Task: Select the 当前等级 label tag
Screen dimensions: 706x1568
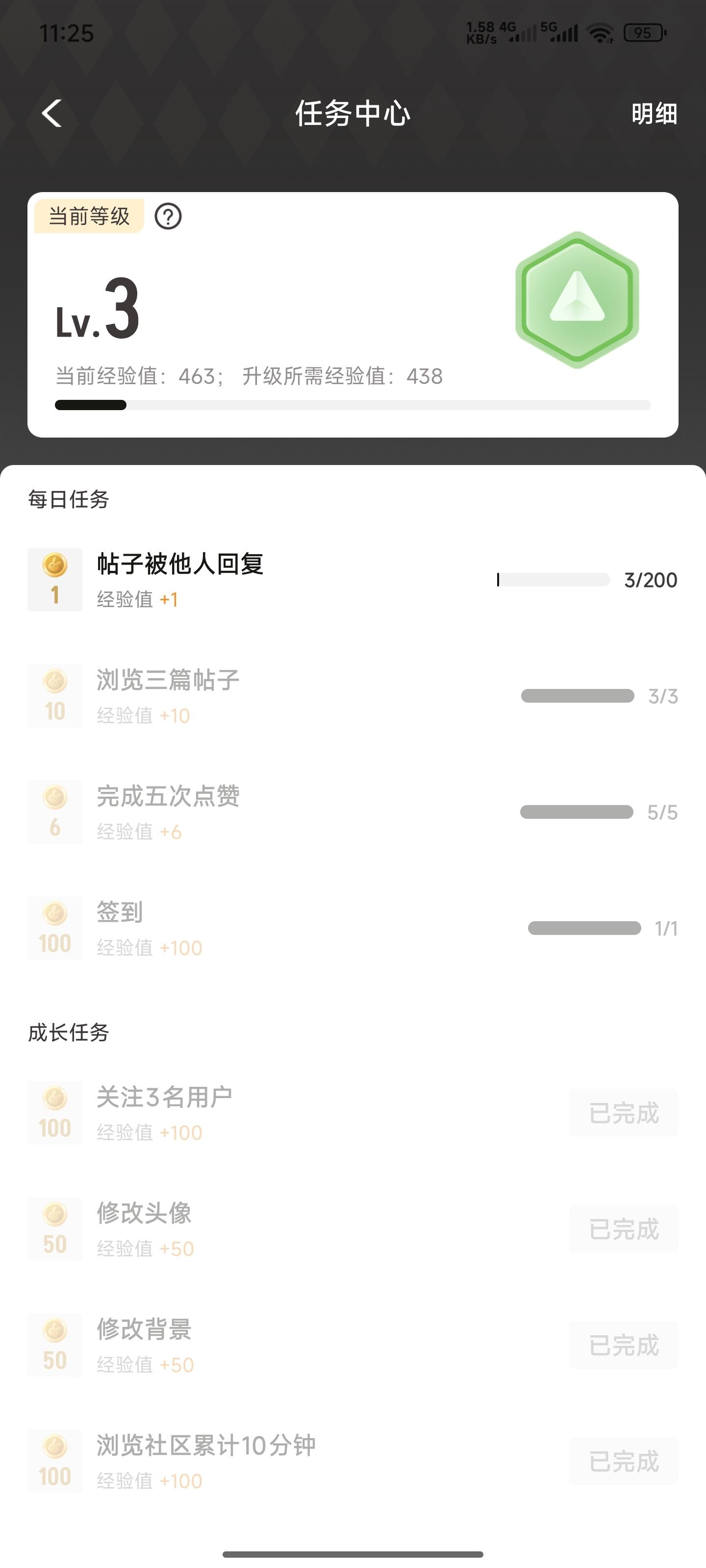Action: click(x=89, y=216)
